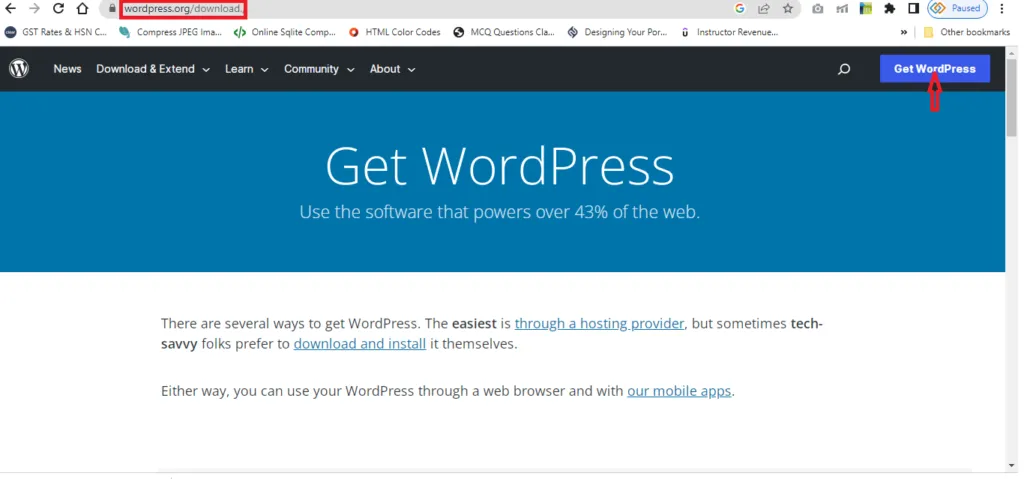Open Instructor Revenue bookmark
Image resolution: width=1024 pixels, height=479 pixels.
729,32
